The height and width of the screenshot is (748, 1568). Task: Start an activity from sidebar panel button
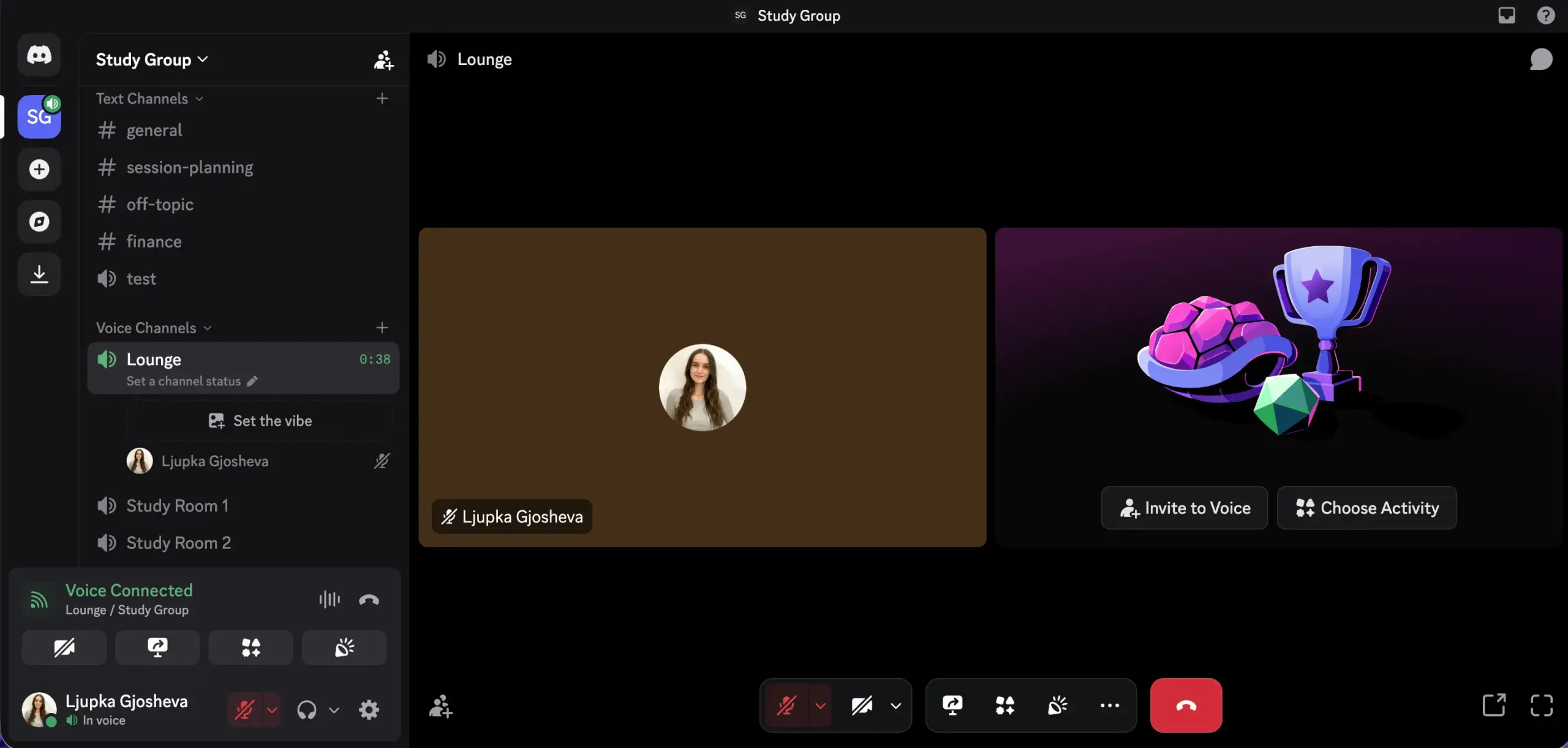(x=251, y=648)
